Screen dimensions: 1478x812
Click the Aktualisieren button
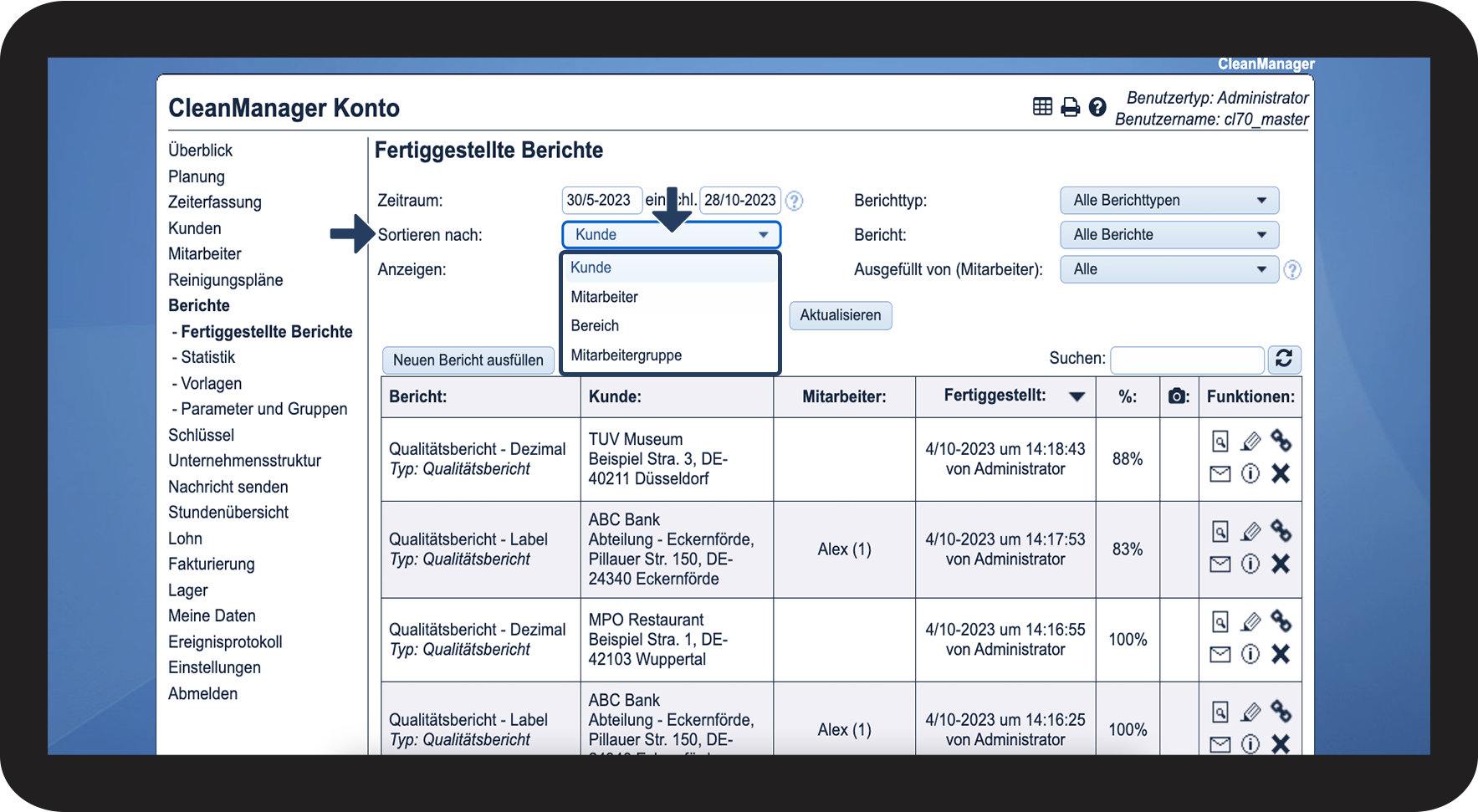(841, 315)
